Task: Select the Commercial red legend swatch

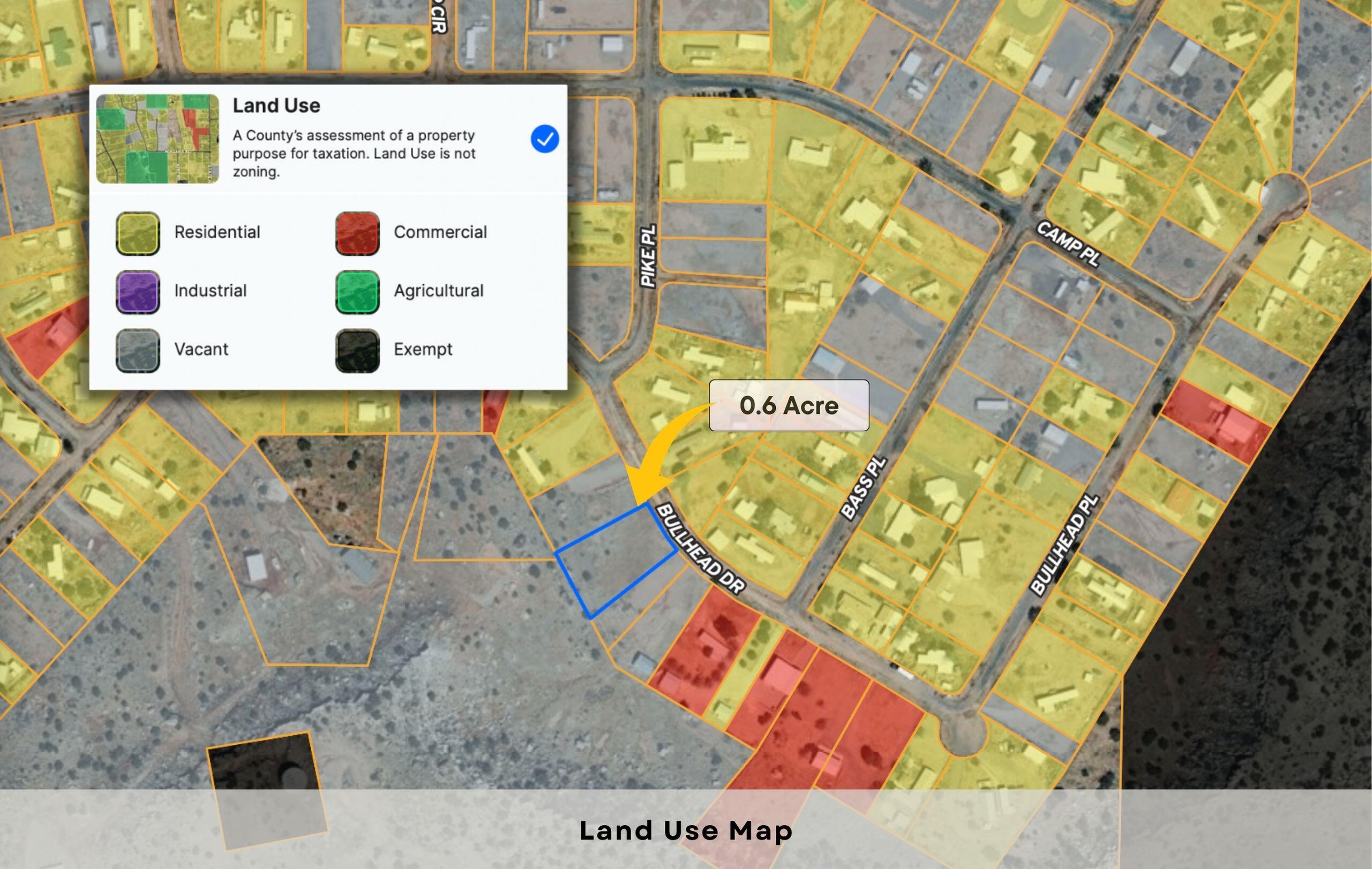Action: (x=357, y=233)
